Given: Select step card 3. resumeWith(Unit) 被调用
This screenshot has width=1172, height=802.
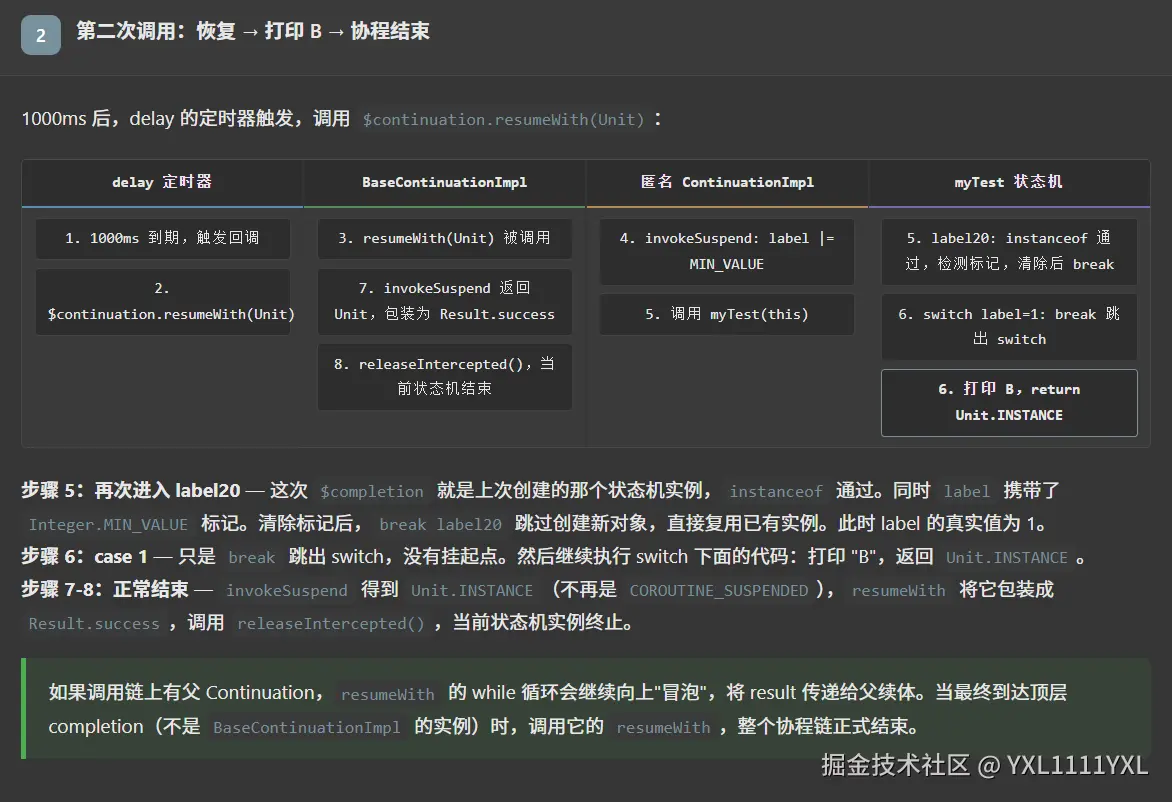Looking at the screenshot, I should (x=445, y=238).
